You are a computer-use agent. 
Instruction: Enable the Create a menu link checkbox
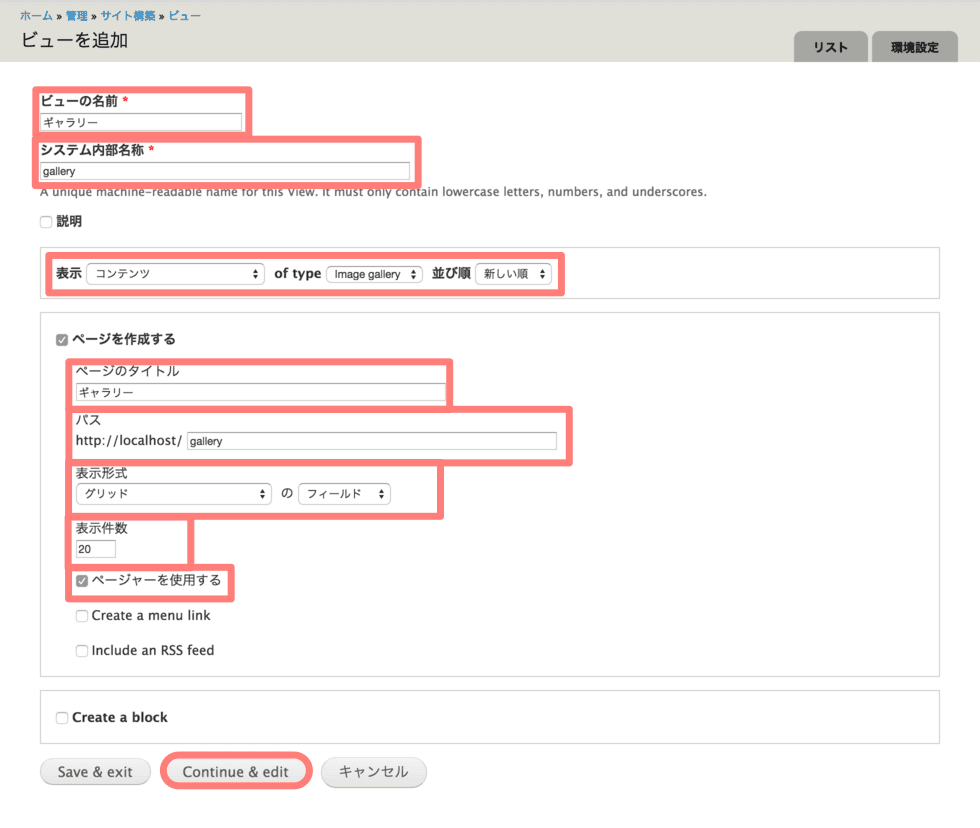pos(82,616)
